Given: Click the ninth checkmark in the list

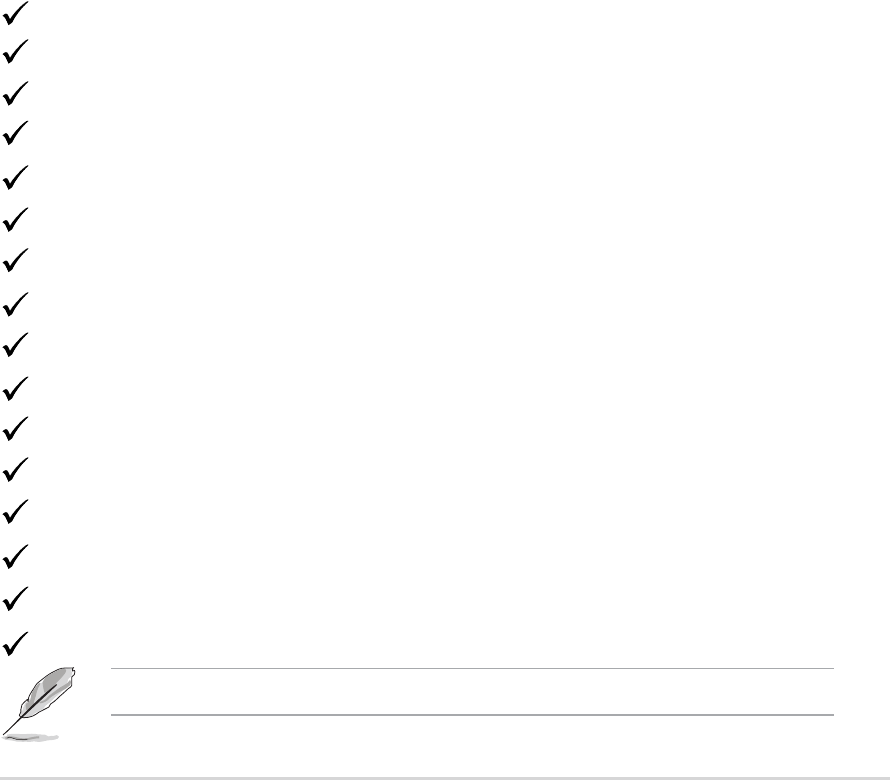Looking at the screenshot, I should coord(16,345).
